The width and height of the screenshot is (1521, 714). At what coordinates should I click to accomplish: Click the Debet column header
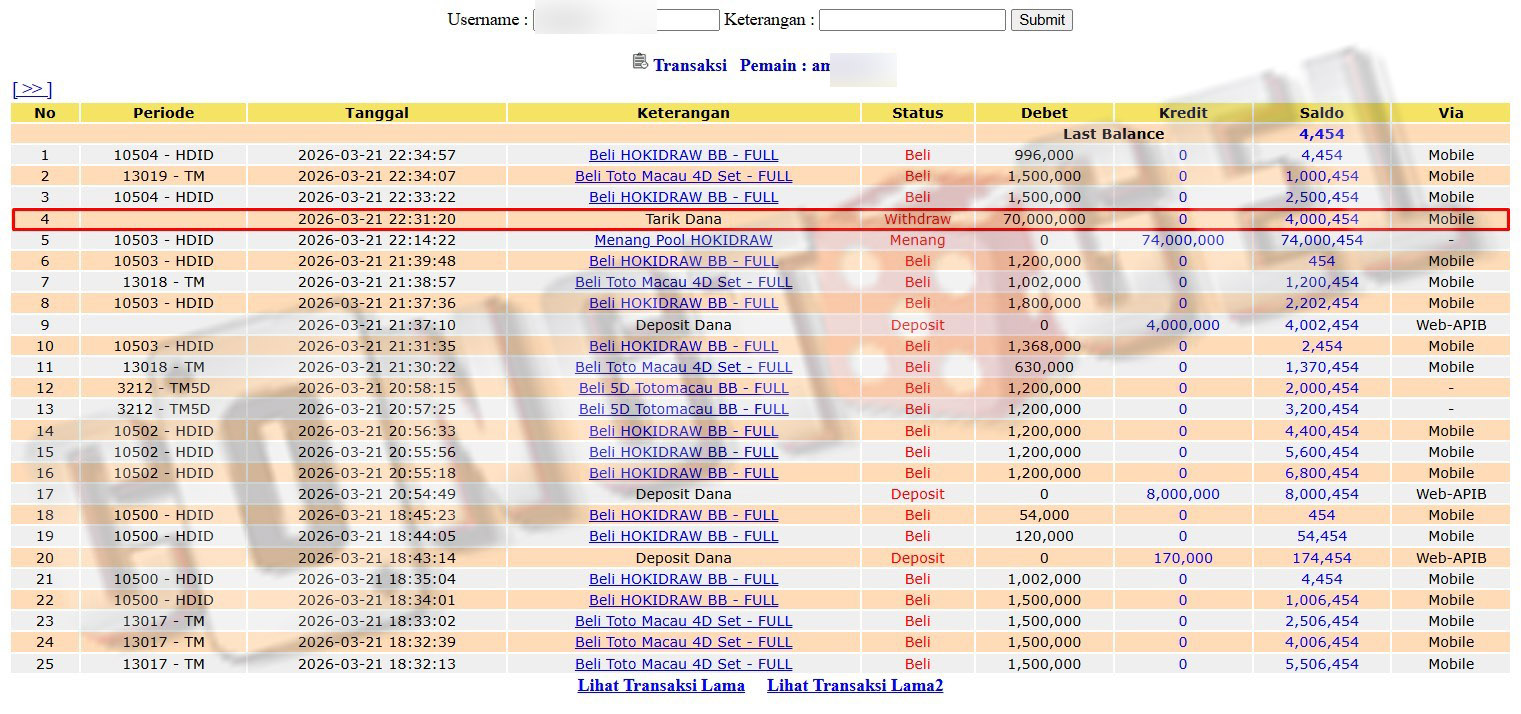click(x=1044, y=113)
